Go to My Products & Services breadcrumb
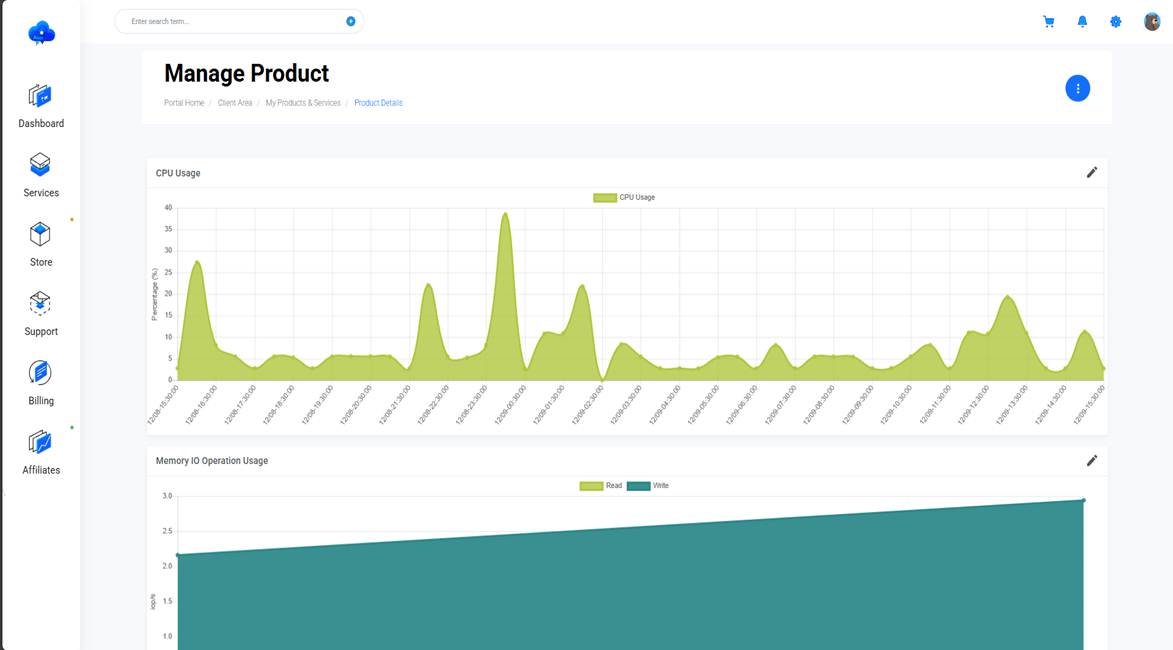1173x650 pixels. click(x=303, y=103)
